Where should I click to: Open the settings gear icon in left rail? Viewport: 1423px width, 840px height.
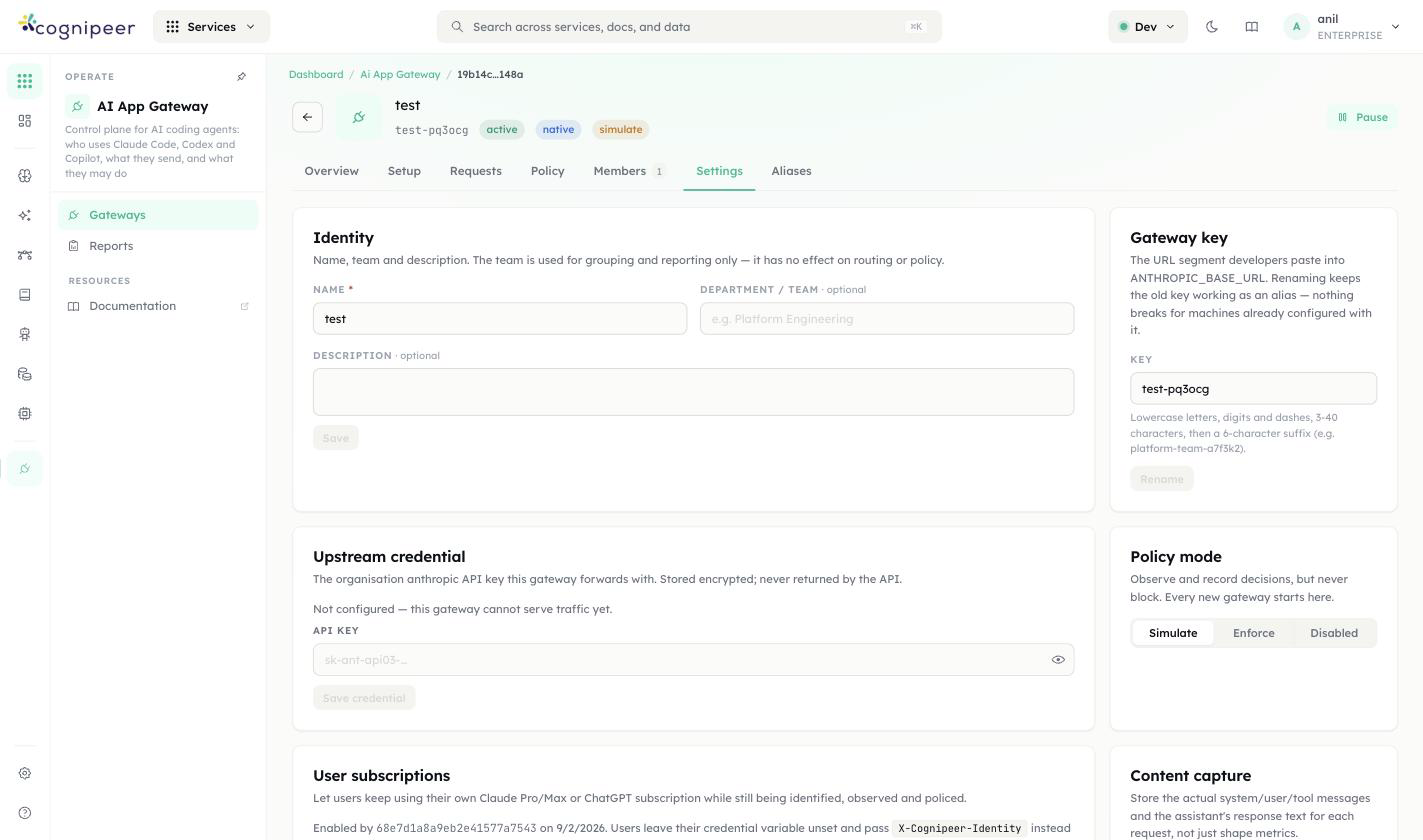[x=25, y=773]
